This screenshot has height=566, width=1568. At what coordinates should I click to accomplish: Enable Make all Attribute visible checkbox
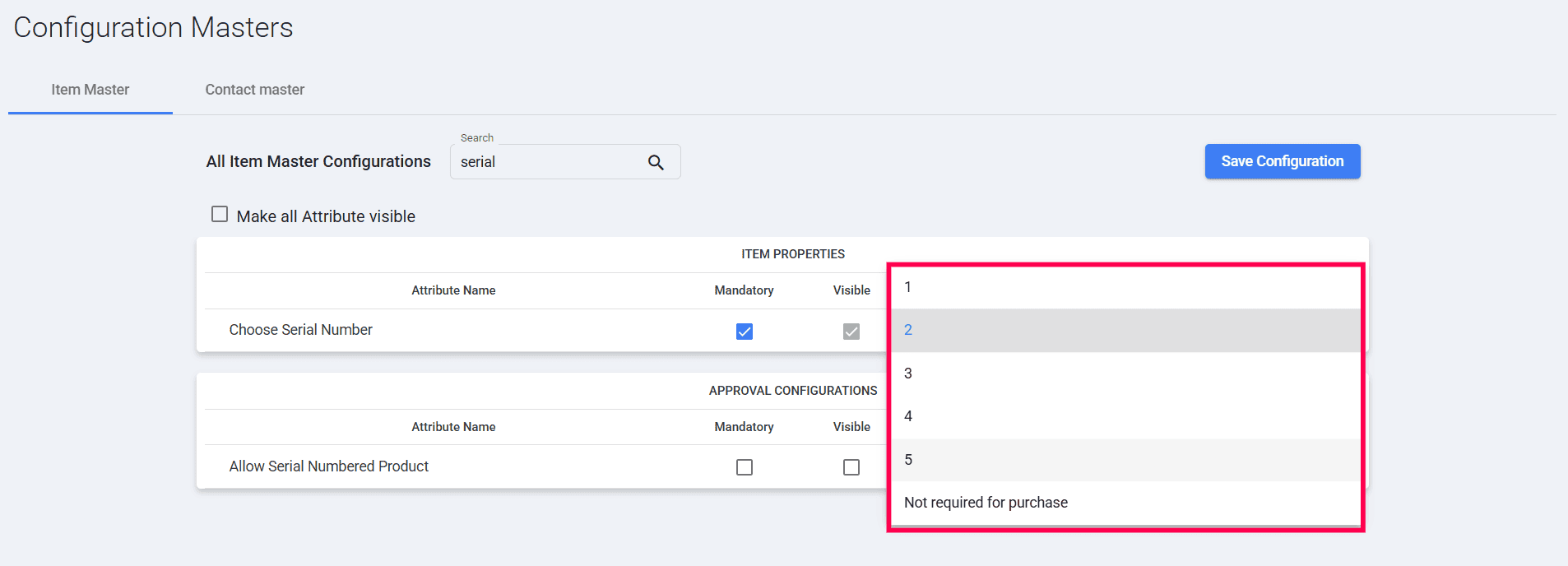point(220,215)
